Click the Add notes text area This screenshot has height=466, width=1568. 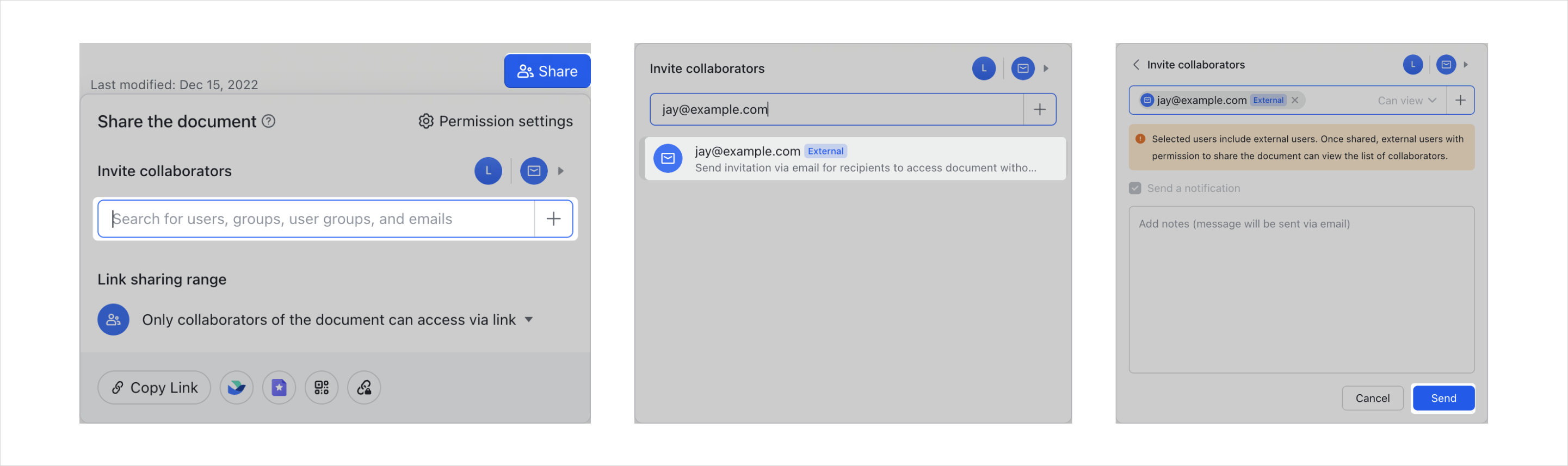tap(1301, 289)
